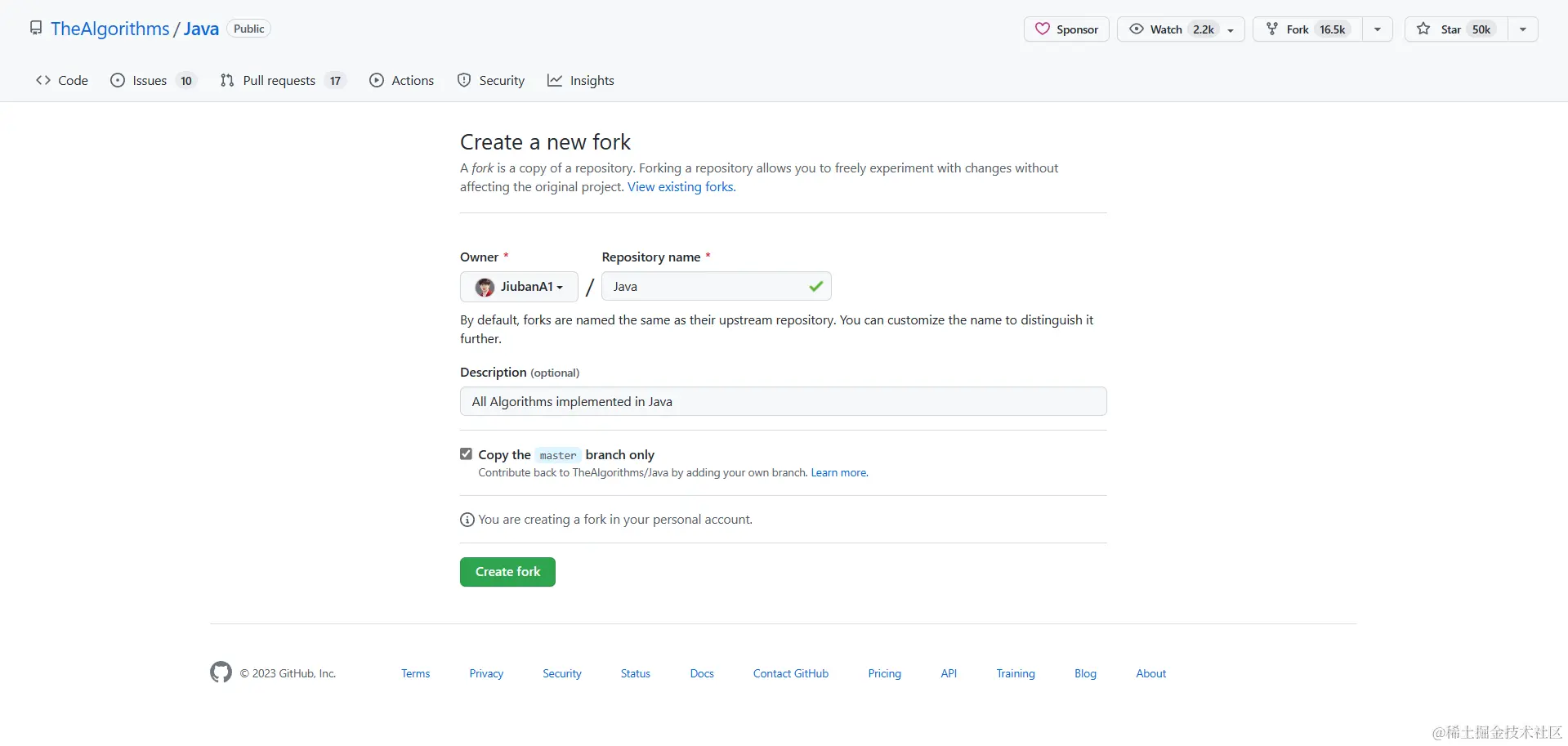Click the Public visibility badge
The image size is (1568, 746).
pyautogui.click(x=248, y=29)
